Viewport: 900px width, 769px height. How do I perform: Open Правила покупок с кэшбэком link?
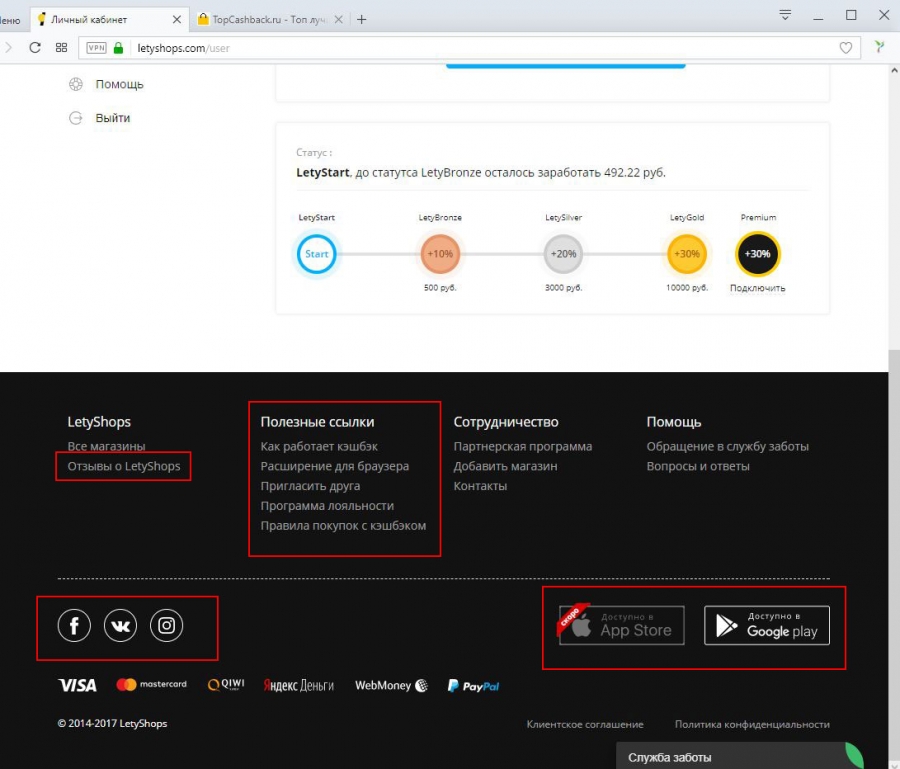tap(343, 526)
